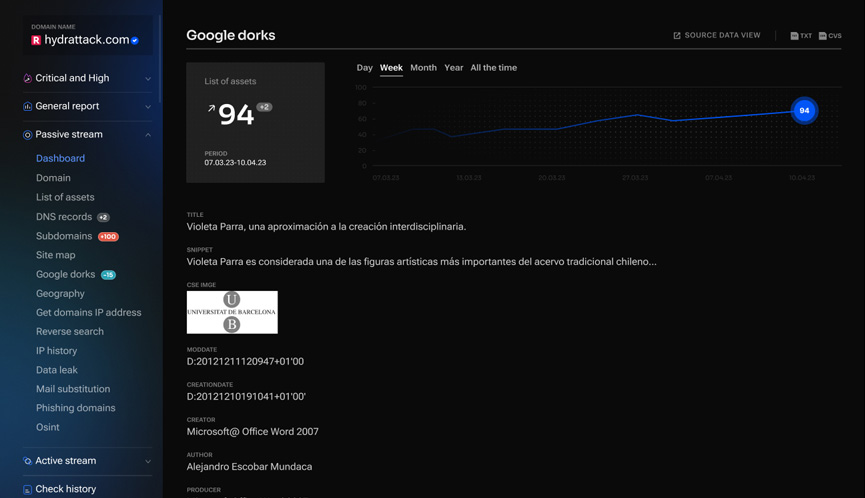Expand the Critical and High section
The image size is (865, 498).
tap(148, 79)
